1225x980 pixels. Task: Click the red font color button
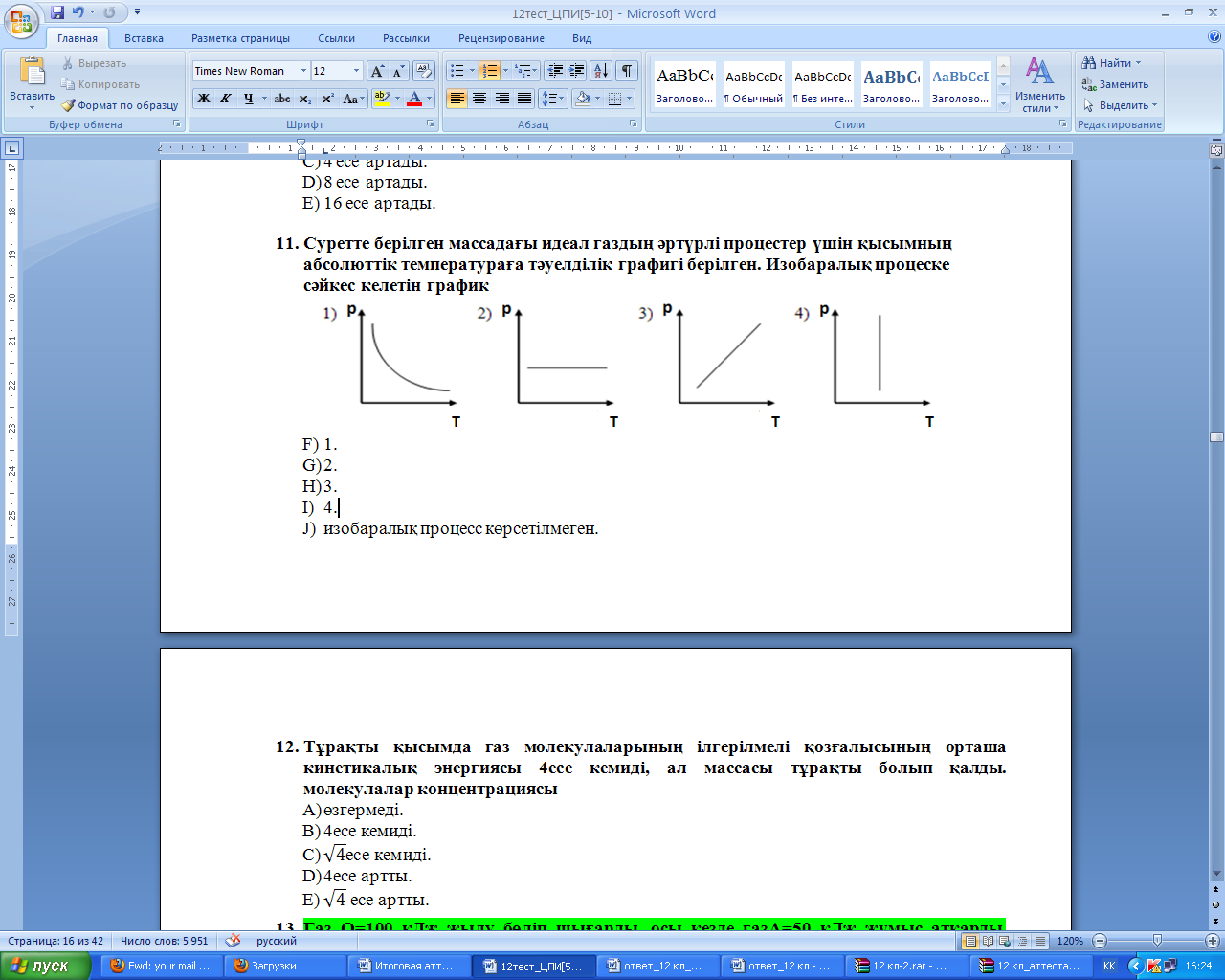click(413, 98)
